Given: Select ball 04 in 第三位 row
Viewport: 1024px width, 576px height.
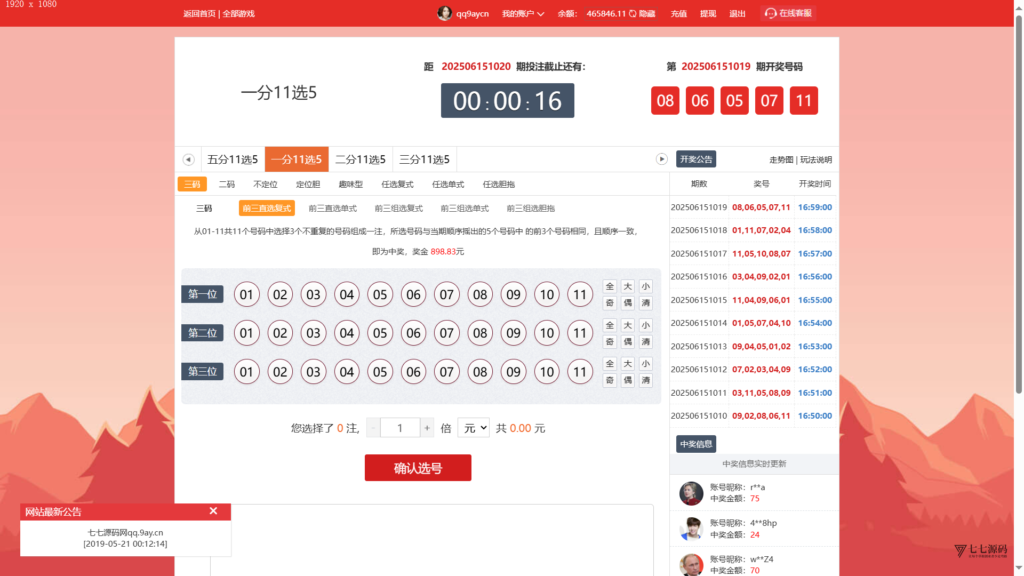Looking at the screenshot, I should pos(346,372).
